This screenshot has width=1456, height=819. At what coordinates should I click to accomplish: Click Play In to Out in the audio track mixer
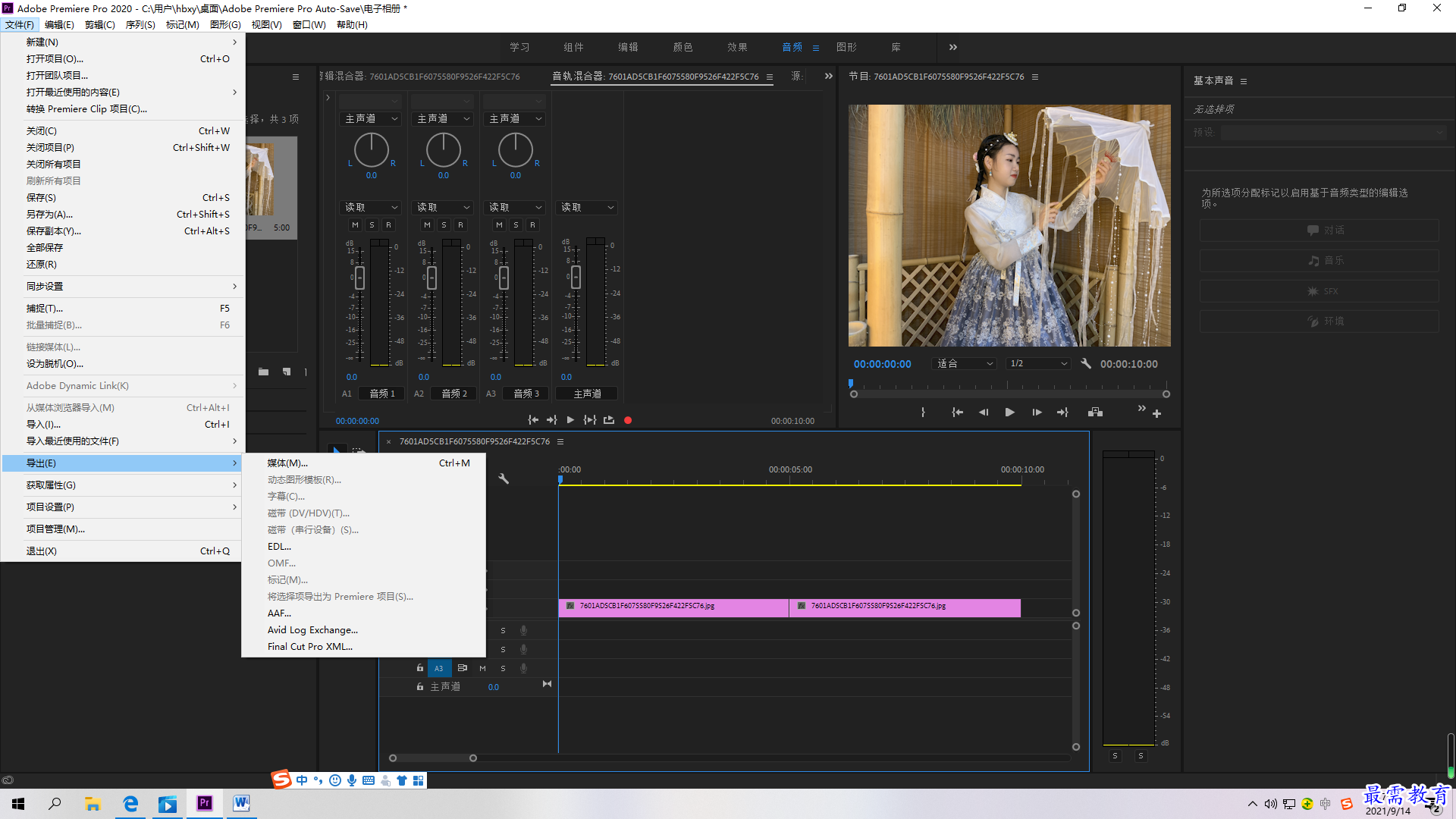click(589, 420)
